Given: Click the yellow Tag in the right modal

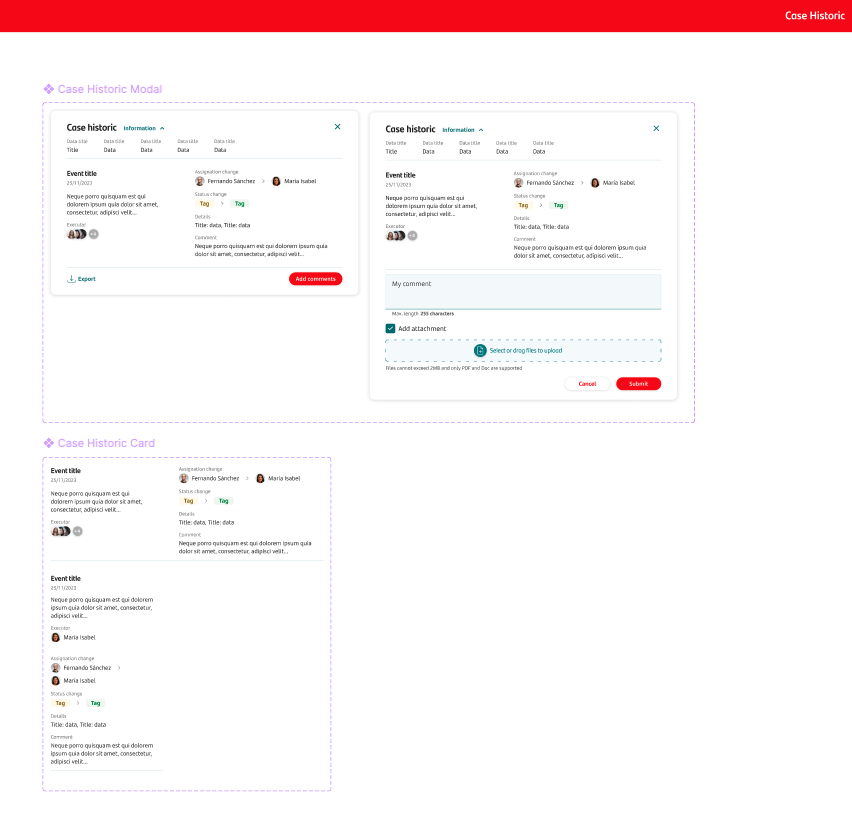Looking at the screenshot, I should click(523, 205).
